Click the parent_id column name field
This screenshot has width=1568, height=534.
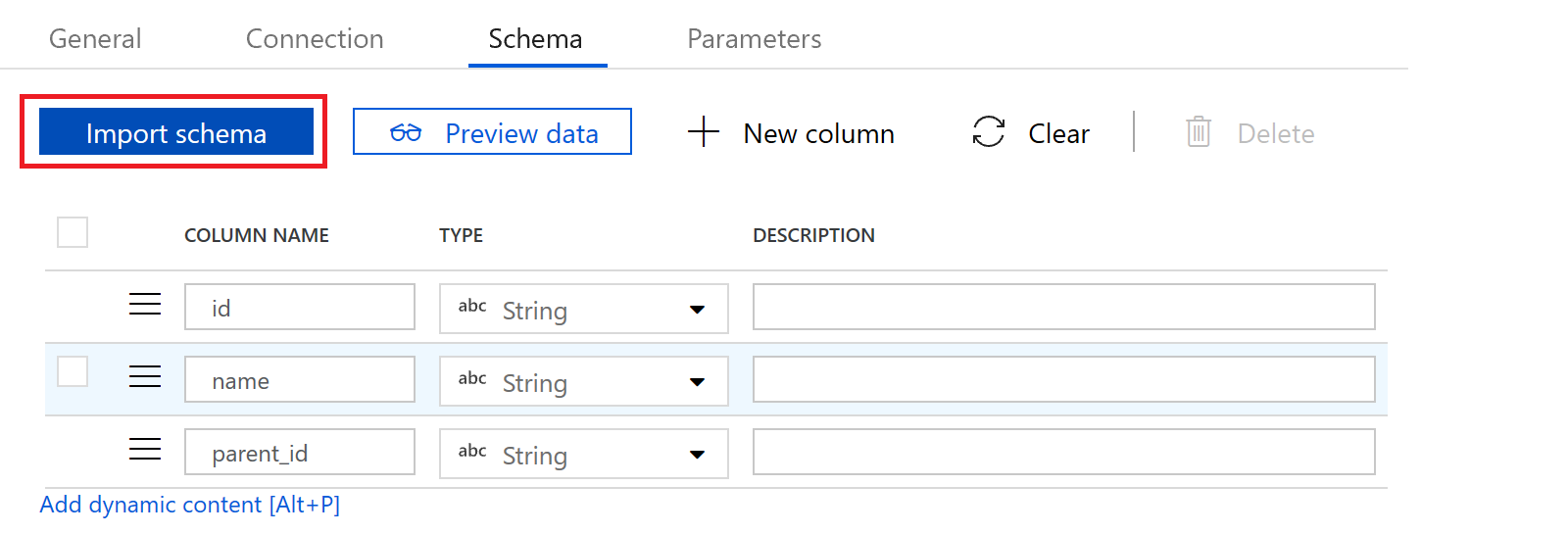299,453
